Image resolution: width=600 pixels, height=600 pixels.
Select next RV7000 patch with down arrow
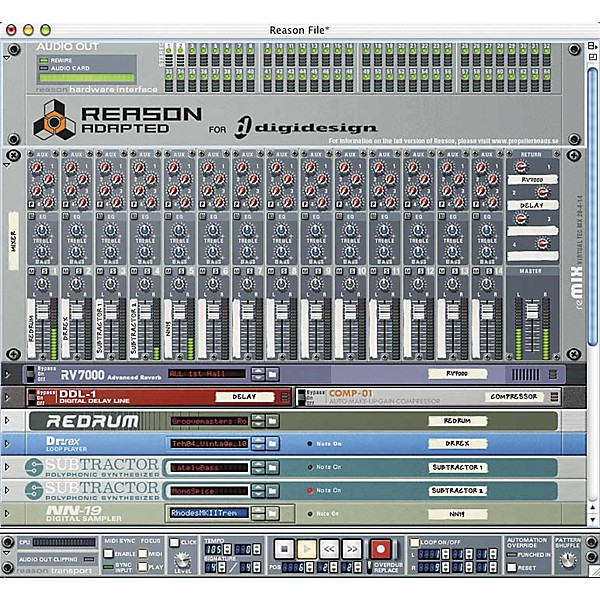[x=258, y=377]
